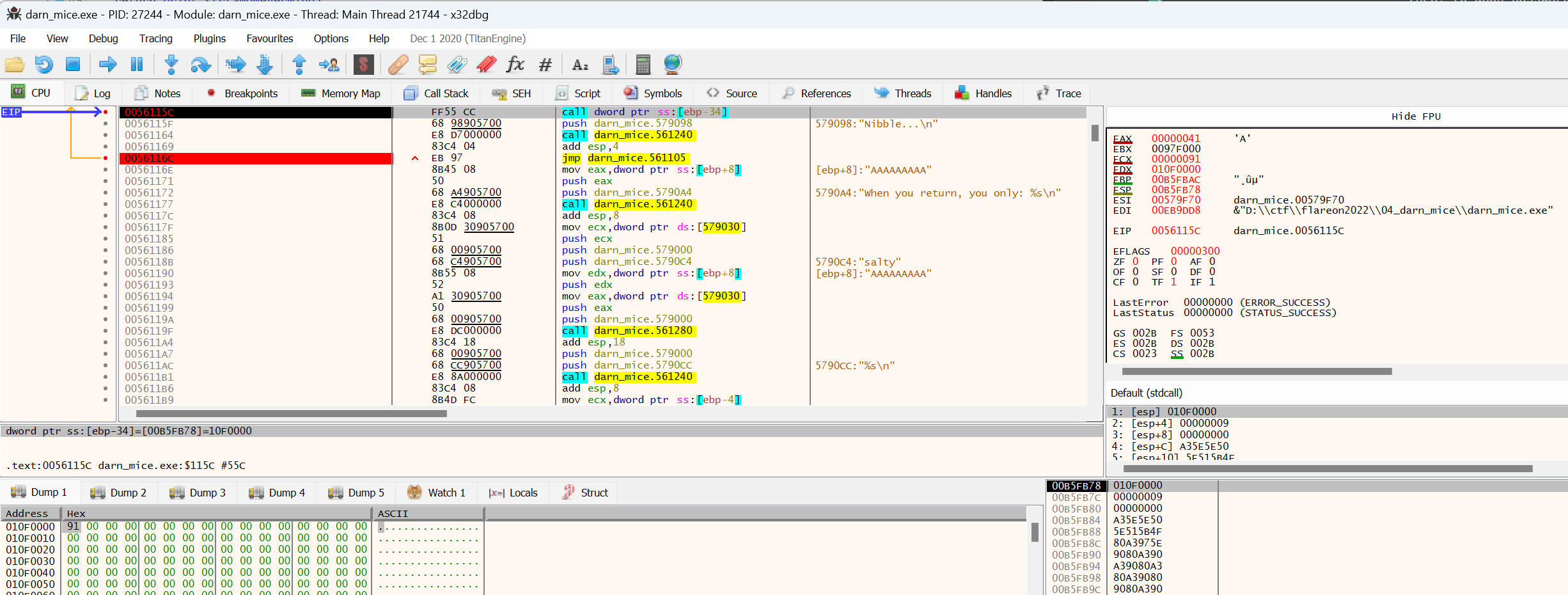Toggle breakpoint dot at address 0056116C

tap(106, 158)
